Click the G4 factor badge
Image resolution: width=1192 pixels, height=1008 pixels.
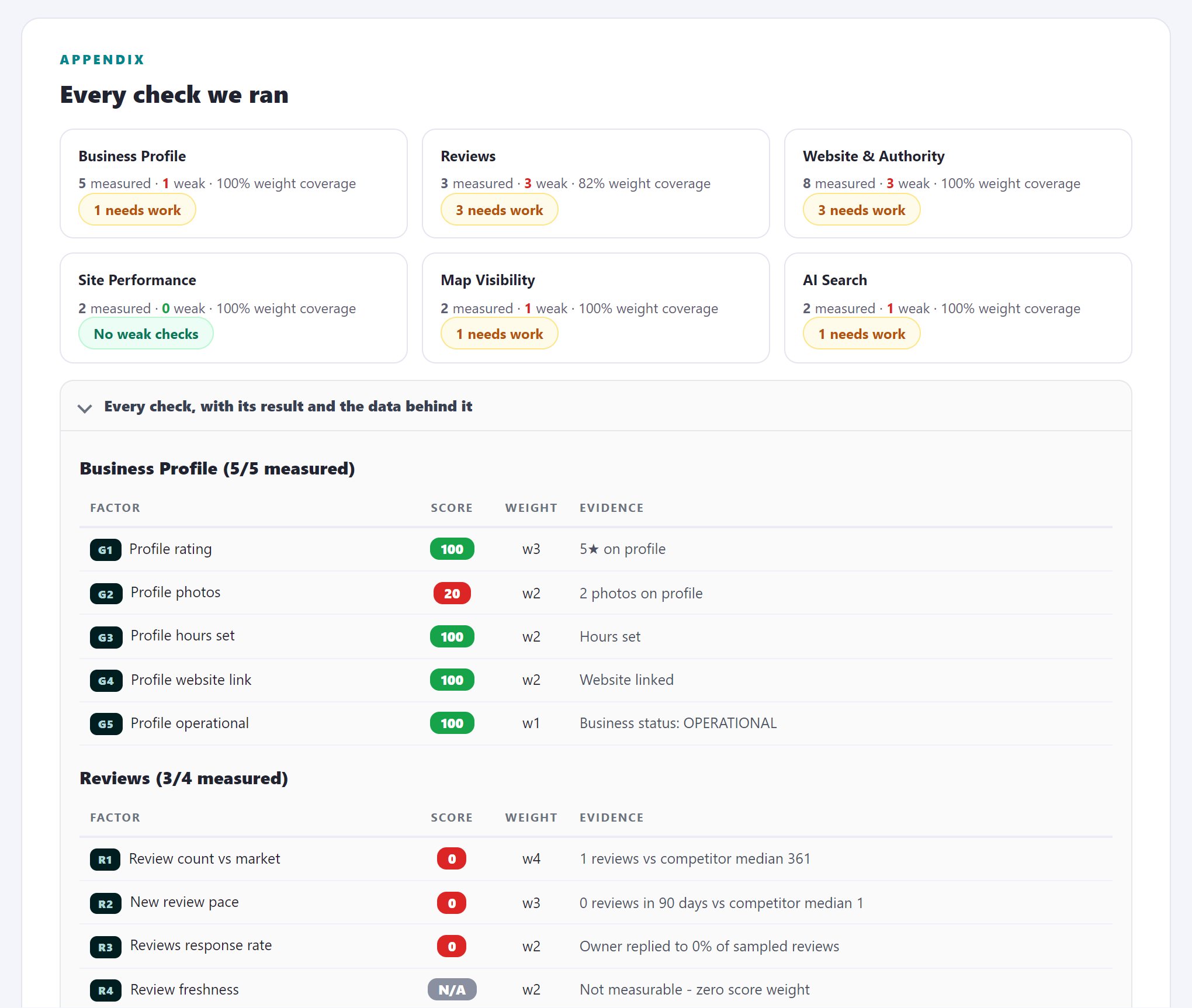point(106,680)
